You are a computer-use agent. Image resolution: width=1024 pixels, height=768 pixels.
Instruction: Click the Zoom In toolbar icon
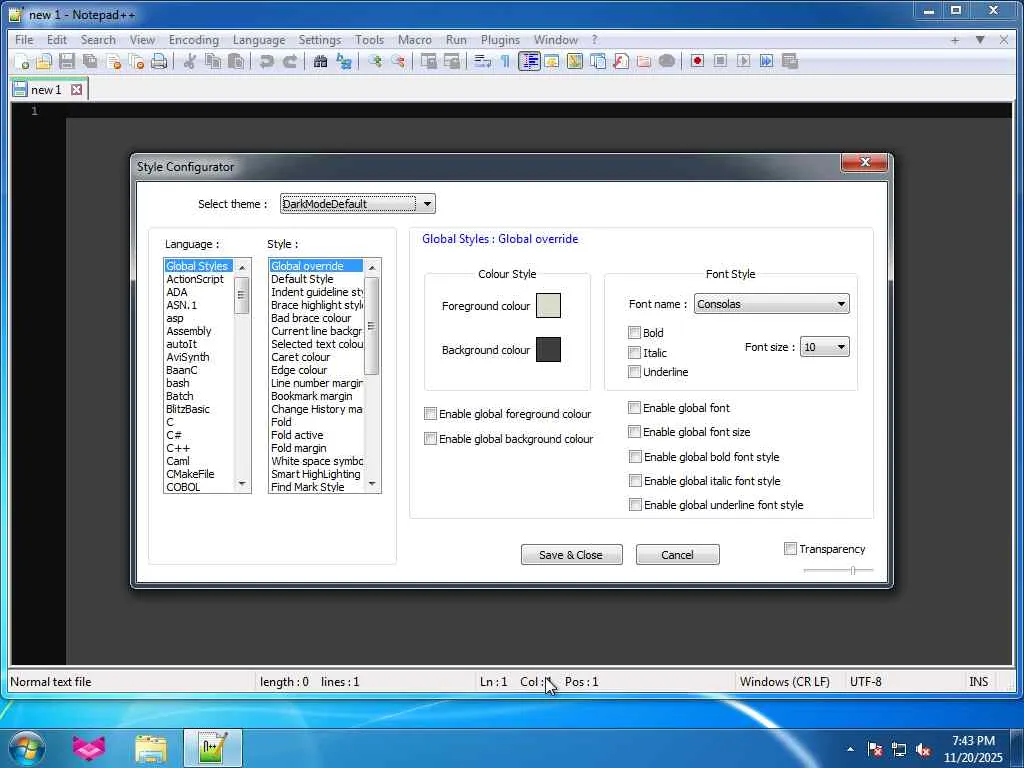point(375,61)
